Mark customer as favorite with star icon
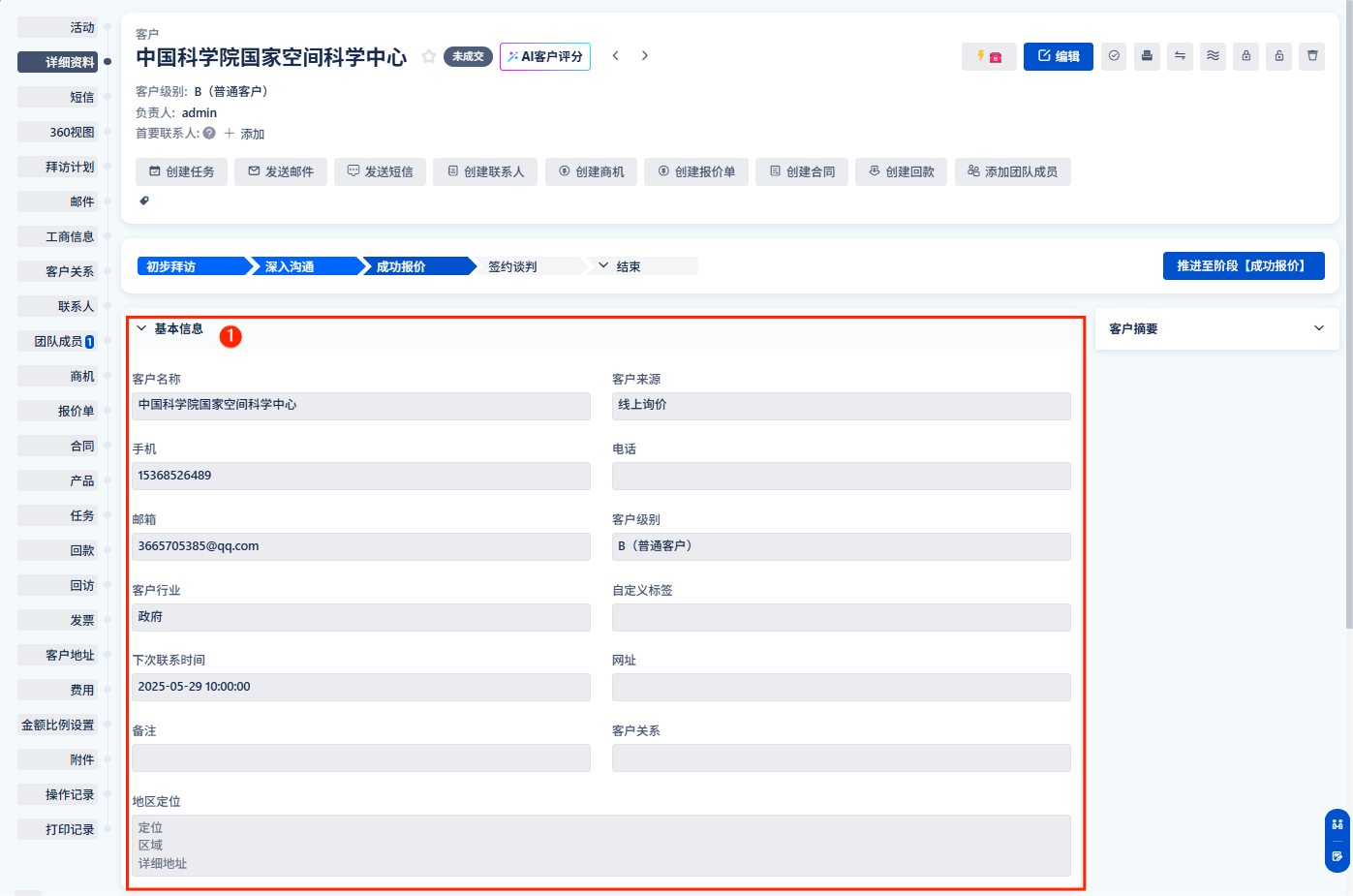 pos(428,56)
